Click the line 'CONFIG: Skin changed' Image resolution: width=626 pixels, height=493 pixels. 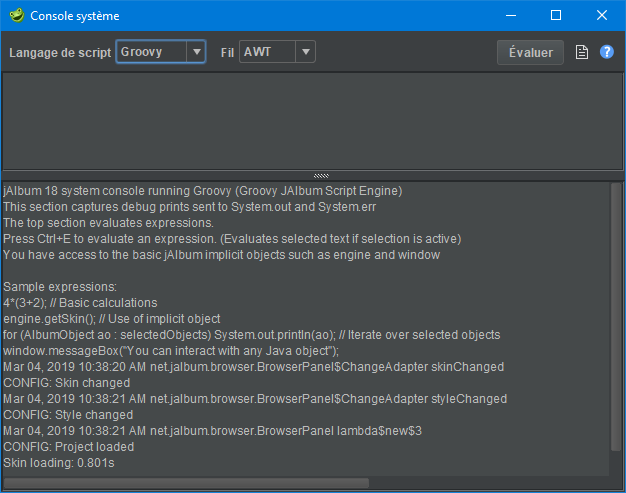[67, 383]
